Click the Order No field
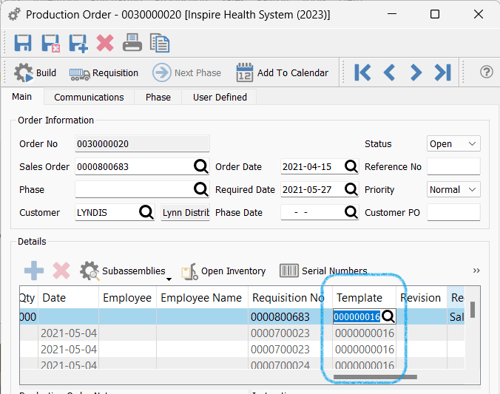Viewport: 500px width, 394px height. (142, 144)
